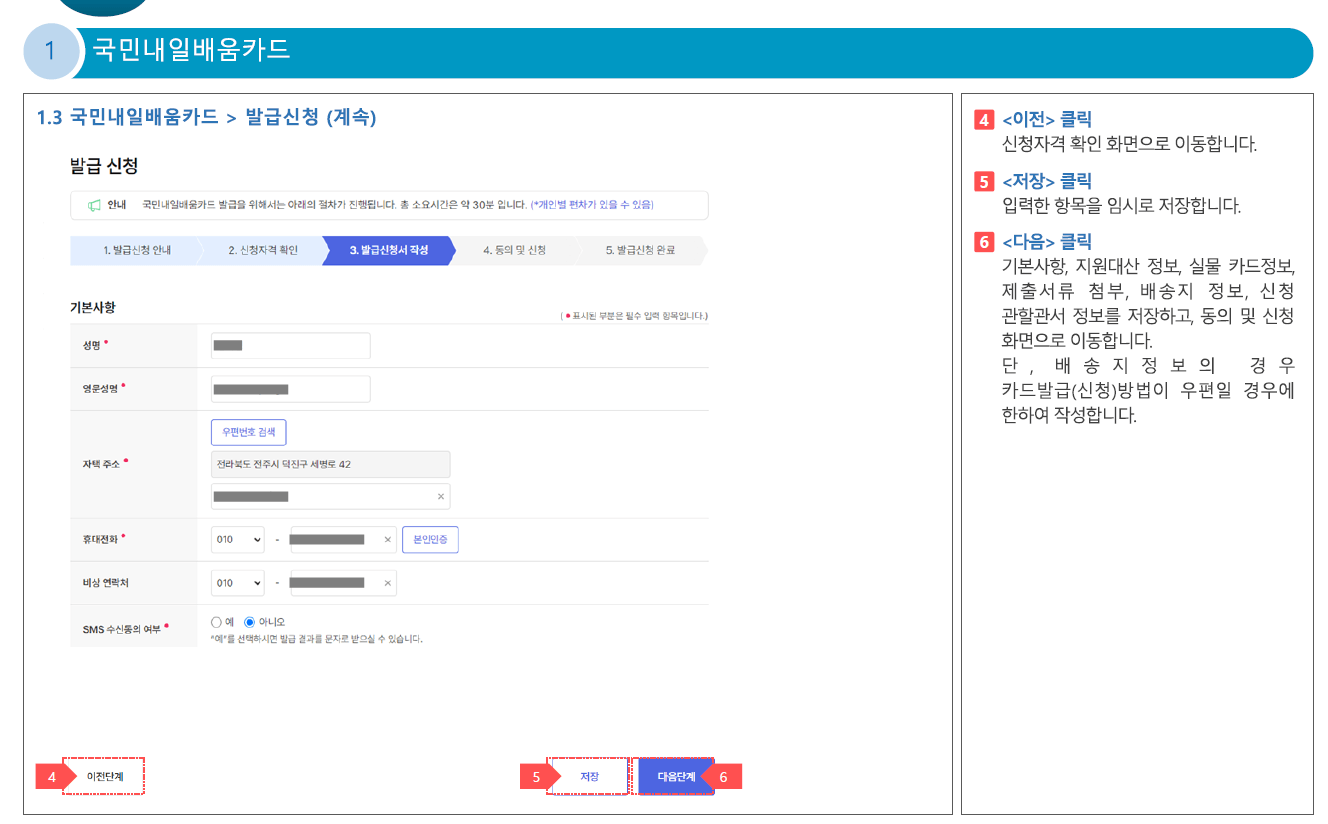Viewport: 1328px width, 824px height.
Task: Click the 휴대전화 field label
Action: tap(103, 540)
